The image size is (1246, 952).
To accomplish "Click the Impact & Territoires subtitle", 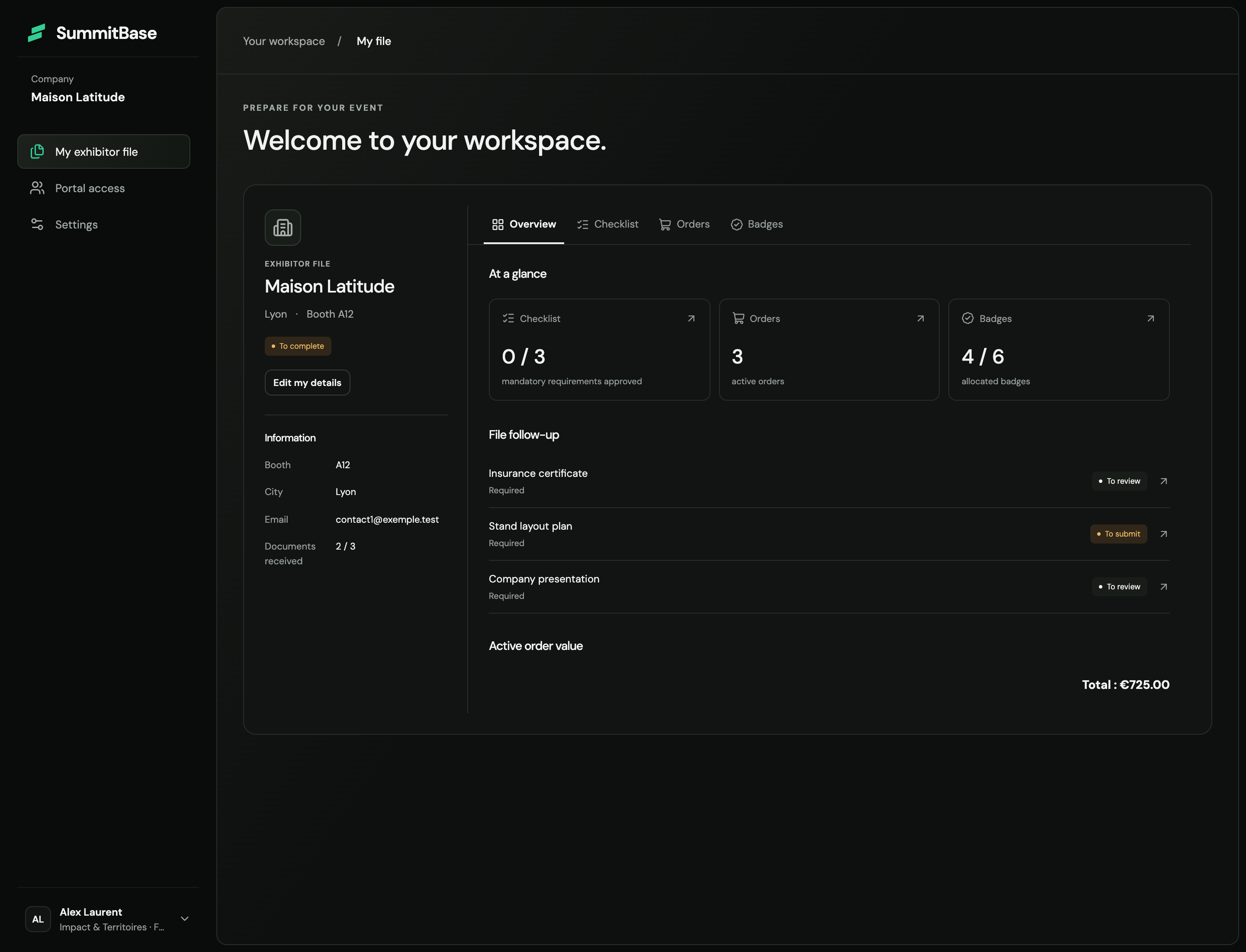I will [x=112, y=927].
